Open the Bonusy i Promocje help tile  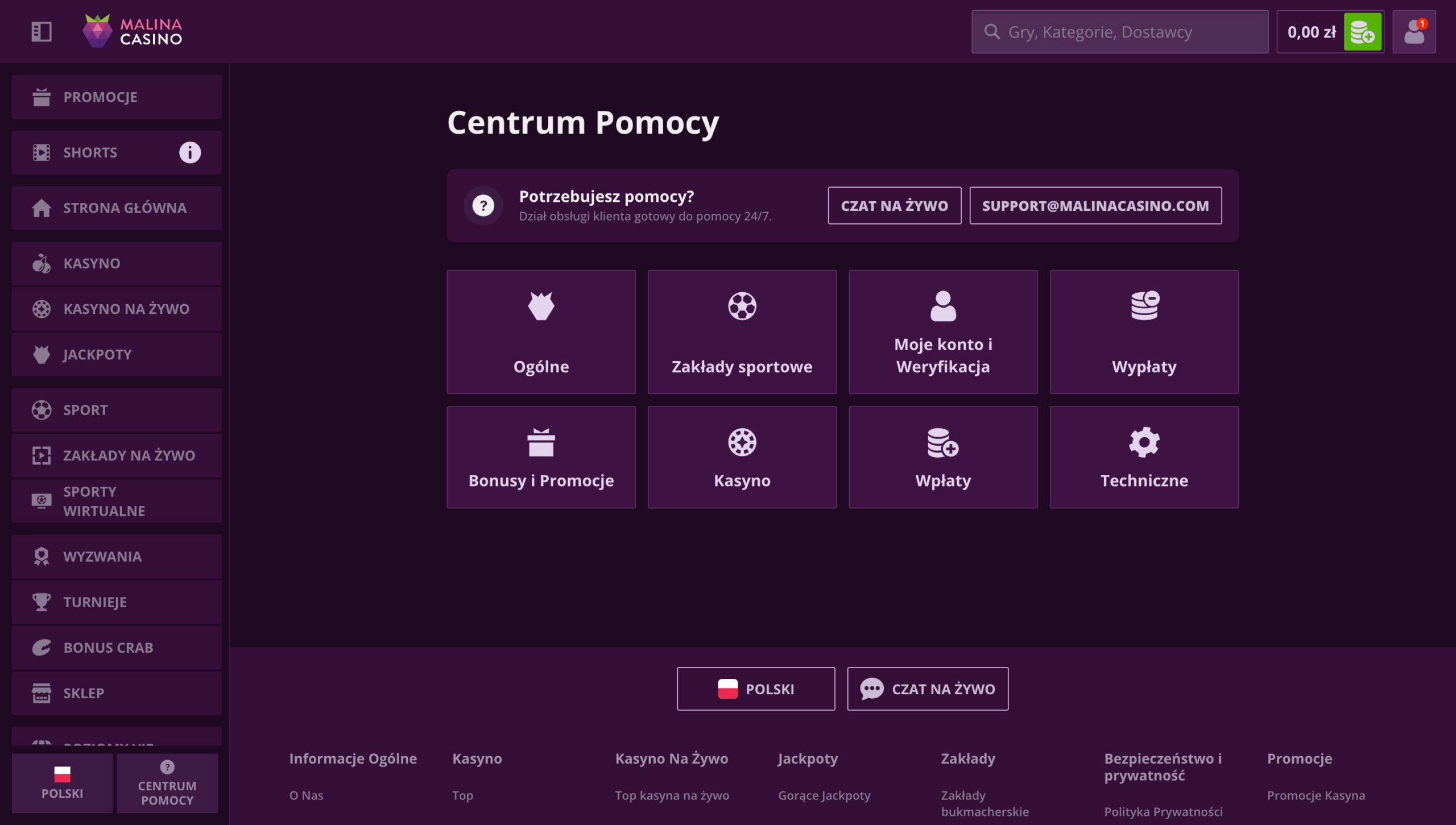coord(541,457)
